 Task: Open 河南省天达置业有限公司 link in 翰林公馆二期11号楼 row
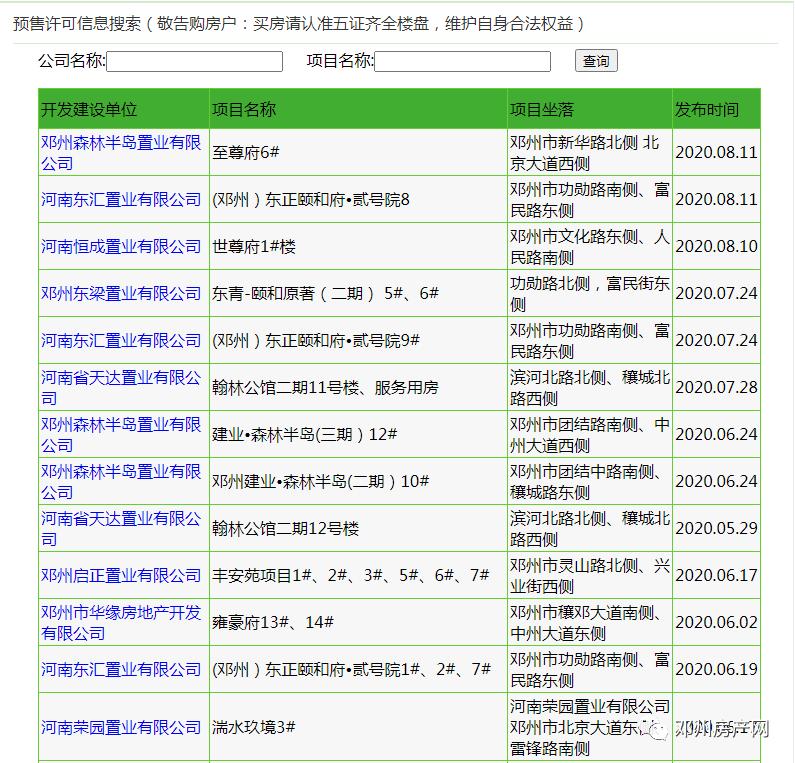[121, 387]
